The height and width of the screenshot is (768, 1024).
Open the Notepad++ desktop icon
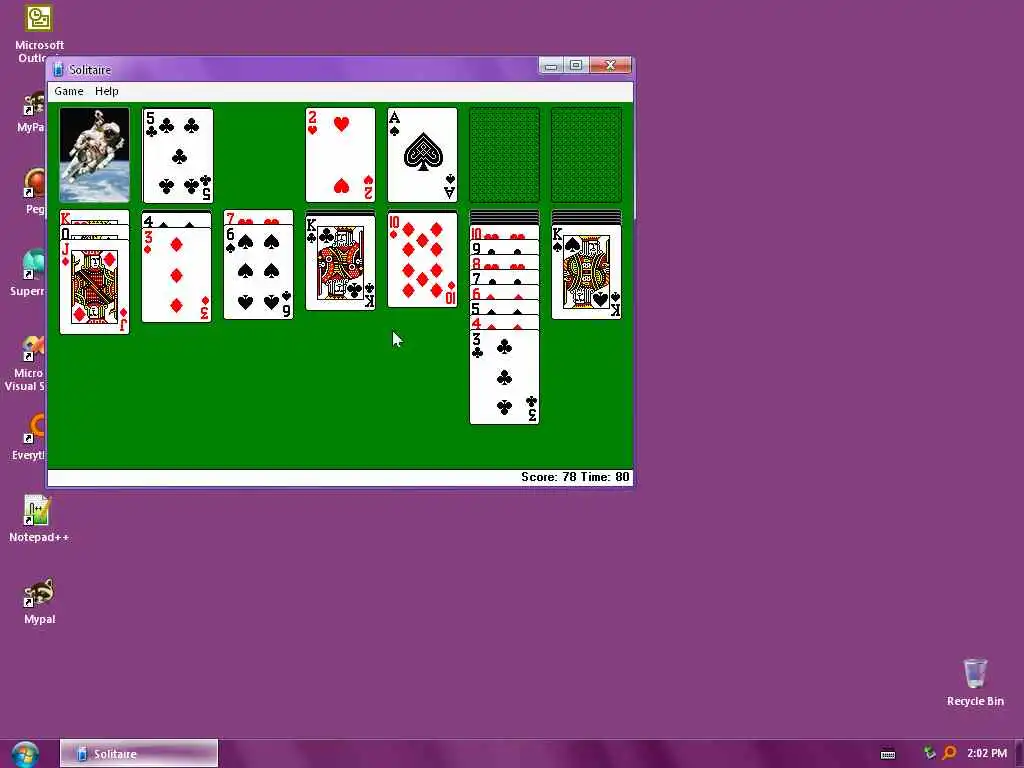39,519
